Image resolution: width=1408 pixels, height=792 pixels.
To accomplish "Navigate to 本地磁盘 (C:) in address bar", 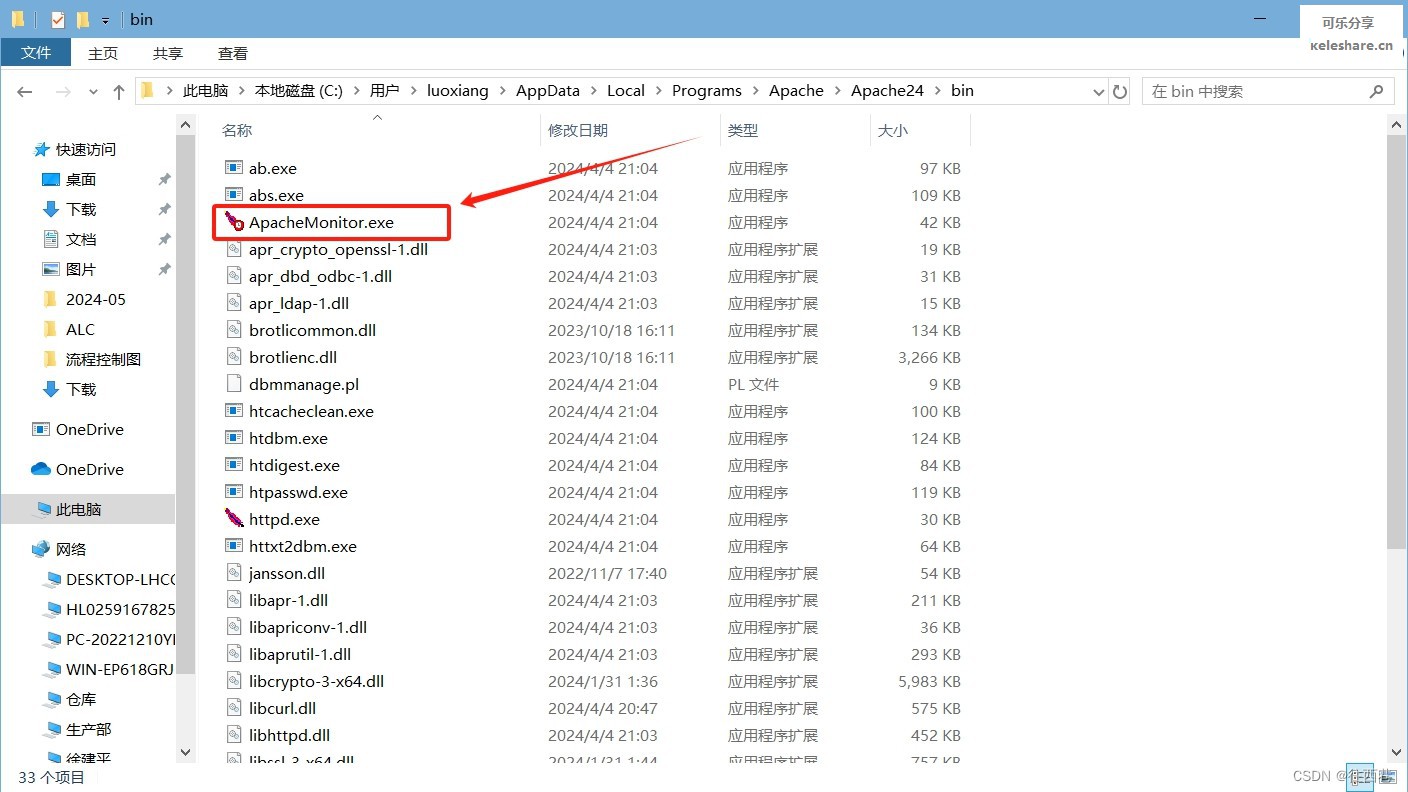I will [x=299, y=91].
